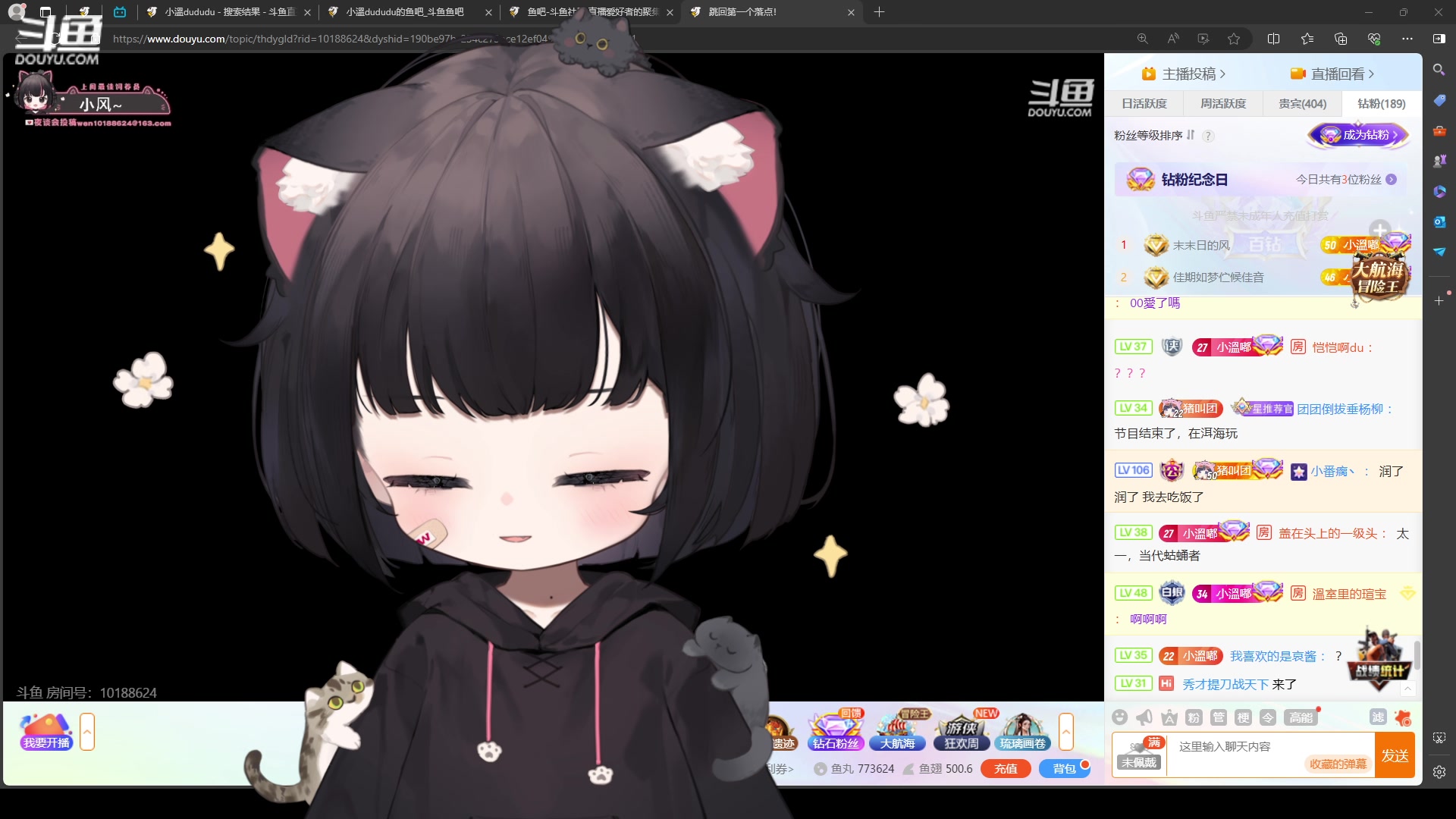Click the chat input field
The width and height of the screenshot is (1456, 819).
pyautogui.click(x=1271, y=747)
